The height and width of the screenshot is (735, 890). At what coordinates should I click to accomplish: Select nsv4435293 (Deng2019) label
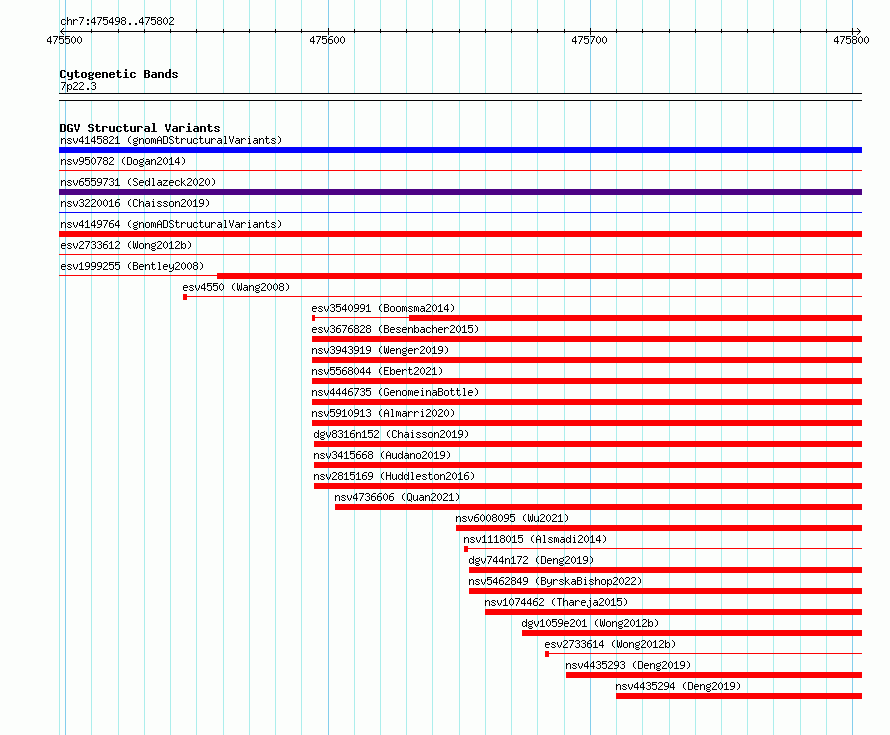pos(628,665)
